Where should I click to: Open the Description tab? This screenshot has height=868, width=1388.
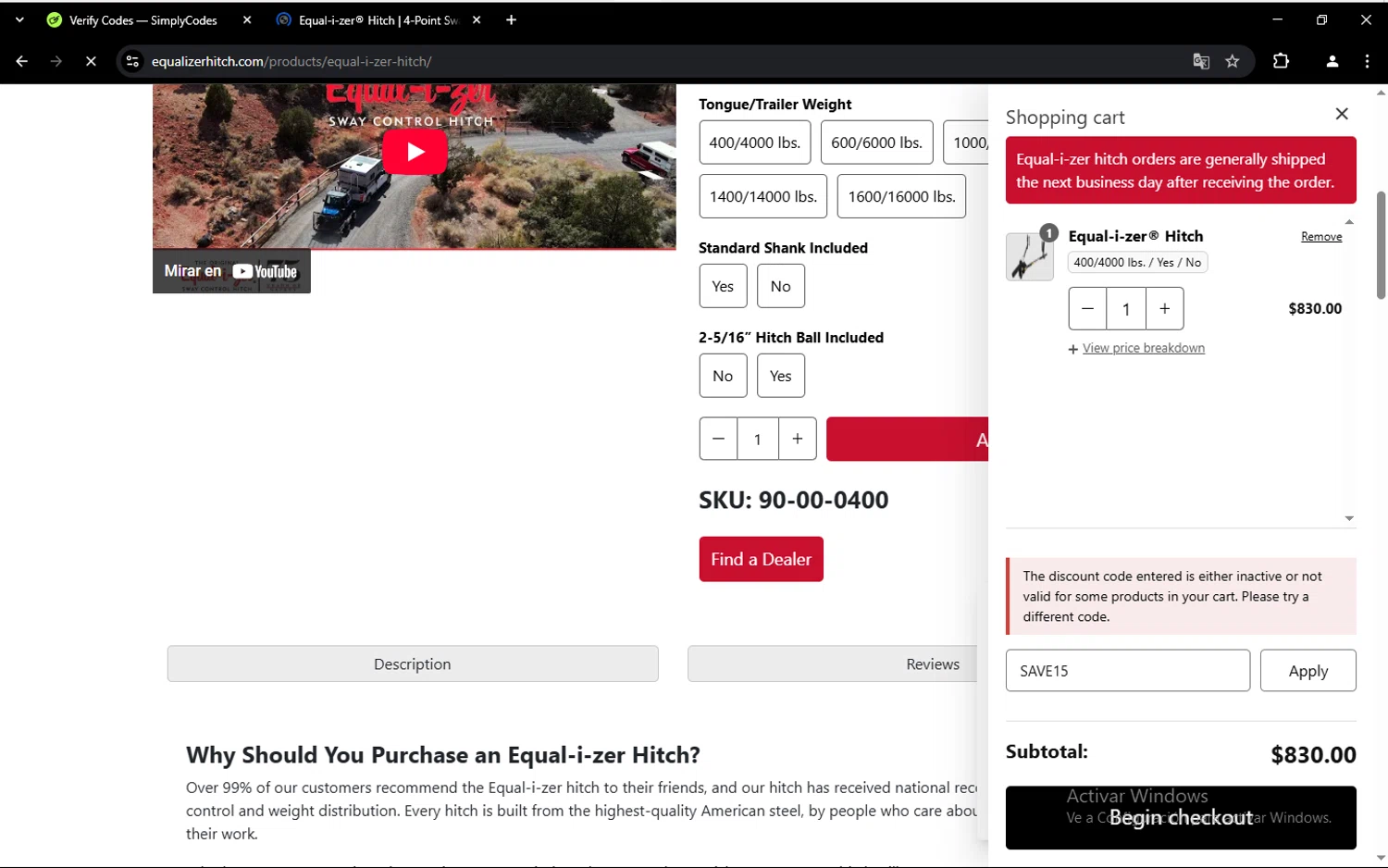[413, 663]
